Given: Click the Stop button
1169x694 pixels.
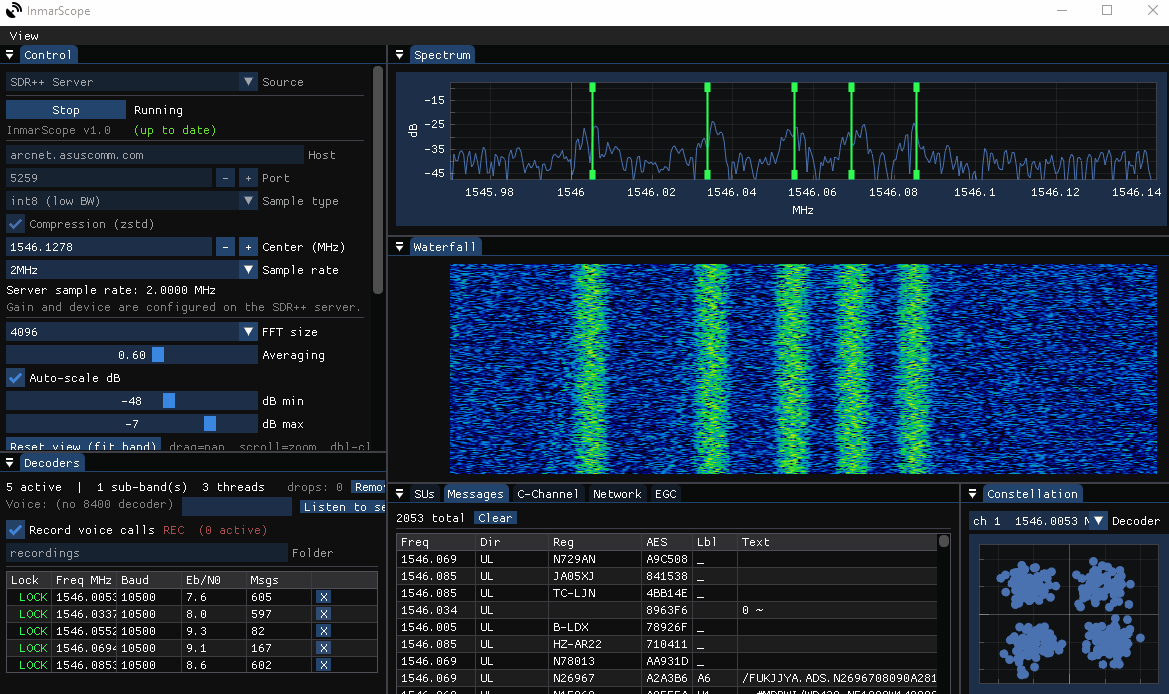Looking at the screenshot, I should coord(66,110).
